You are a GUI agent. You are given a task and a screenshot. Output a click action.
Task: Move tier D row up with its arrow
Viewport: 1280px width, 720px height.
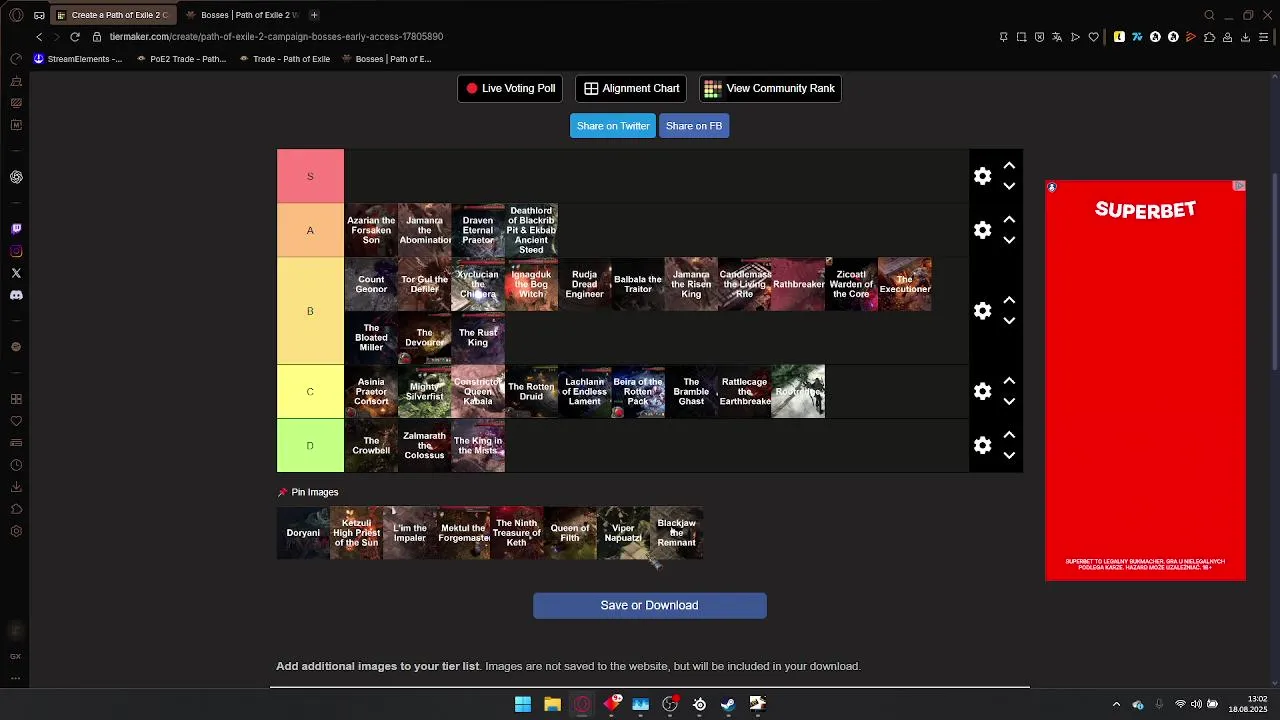[1009, 435]
